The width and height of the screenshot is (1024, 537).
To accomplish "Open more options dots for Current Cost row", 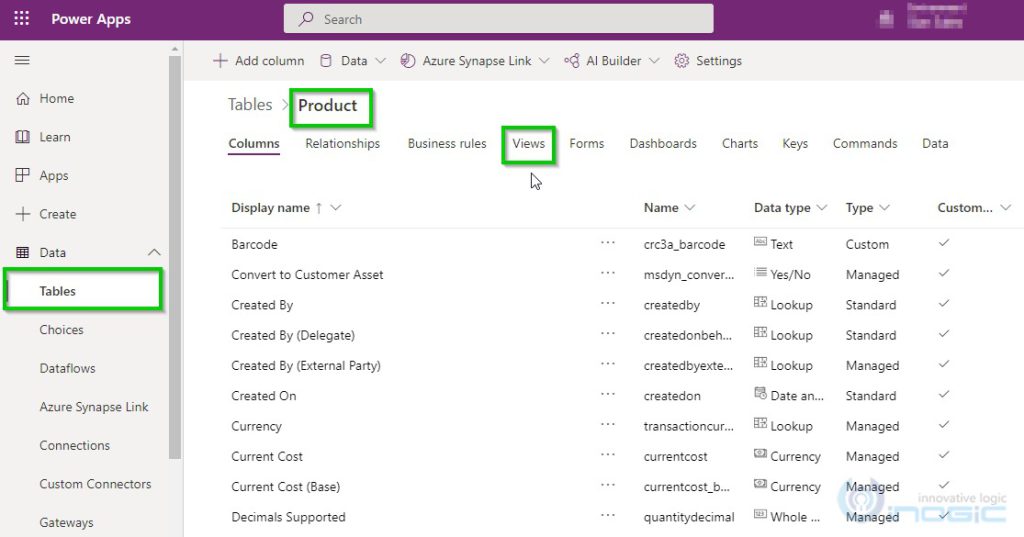I will (x=608, y=455).
